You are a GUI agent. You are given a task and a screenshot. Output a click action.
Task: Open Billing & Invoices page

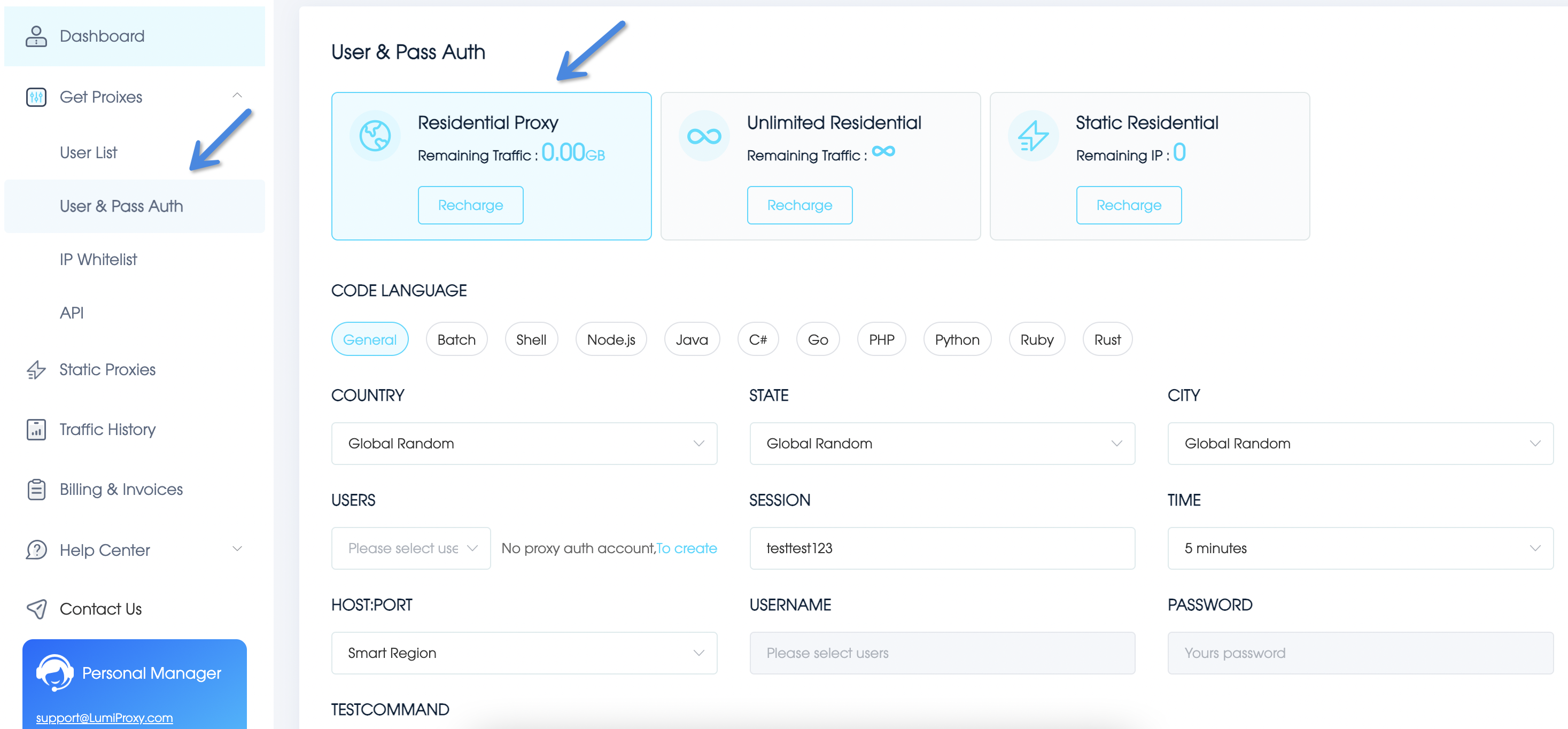point(121,489)
